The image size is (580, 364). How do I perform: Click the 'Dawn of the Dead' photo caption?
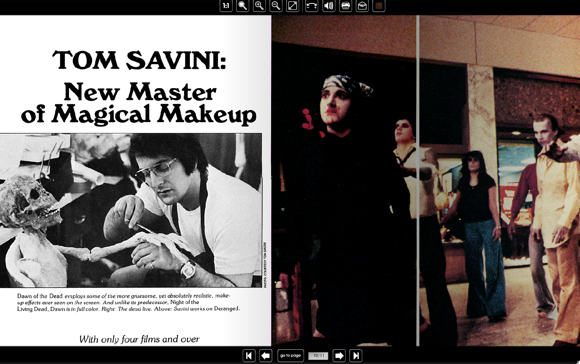128,302
